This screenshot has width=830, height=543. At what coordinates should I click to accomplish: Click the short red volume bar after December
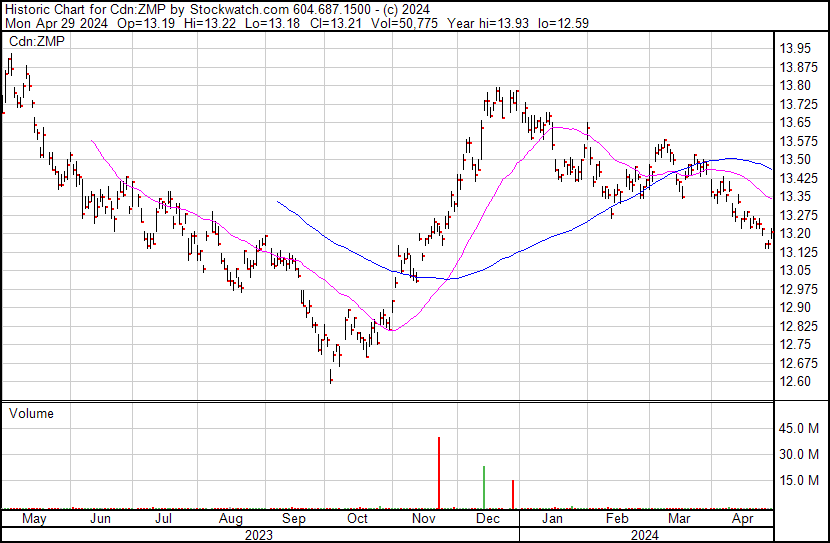(x=513, y=494)
